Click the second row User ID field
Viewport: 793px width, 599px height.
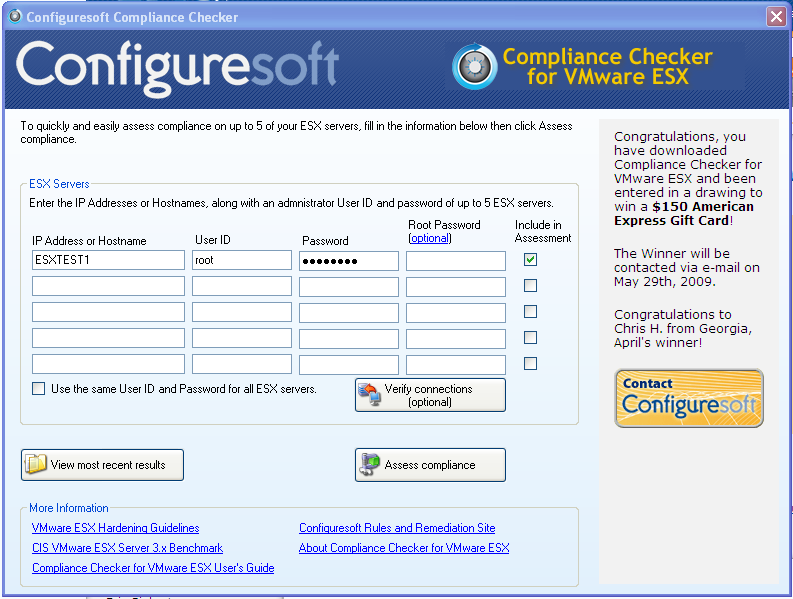(x=242, y=286)
